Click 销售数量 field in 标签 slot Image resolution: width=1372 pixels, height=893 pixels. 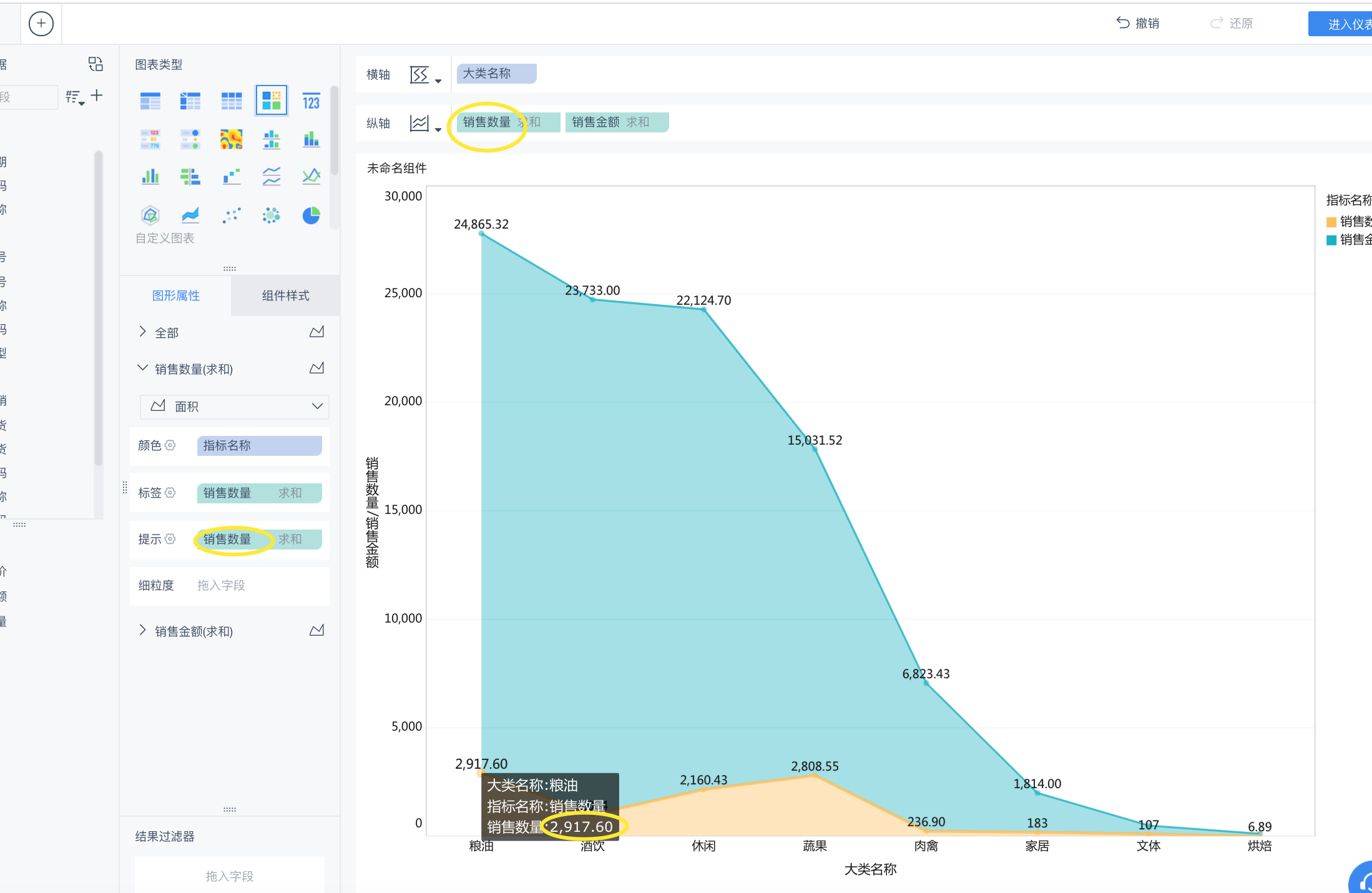coord(259,493)
